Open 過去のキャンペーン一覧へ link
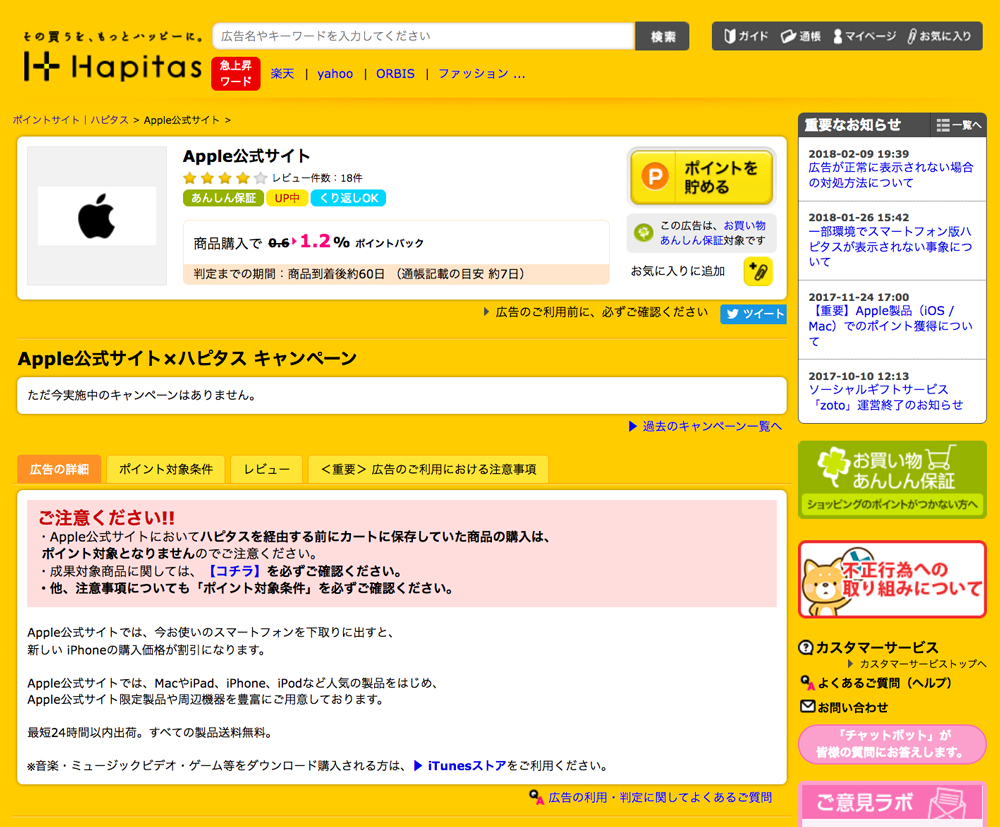1000x827 pixels. coord(705,426)
